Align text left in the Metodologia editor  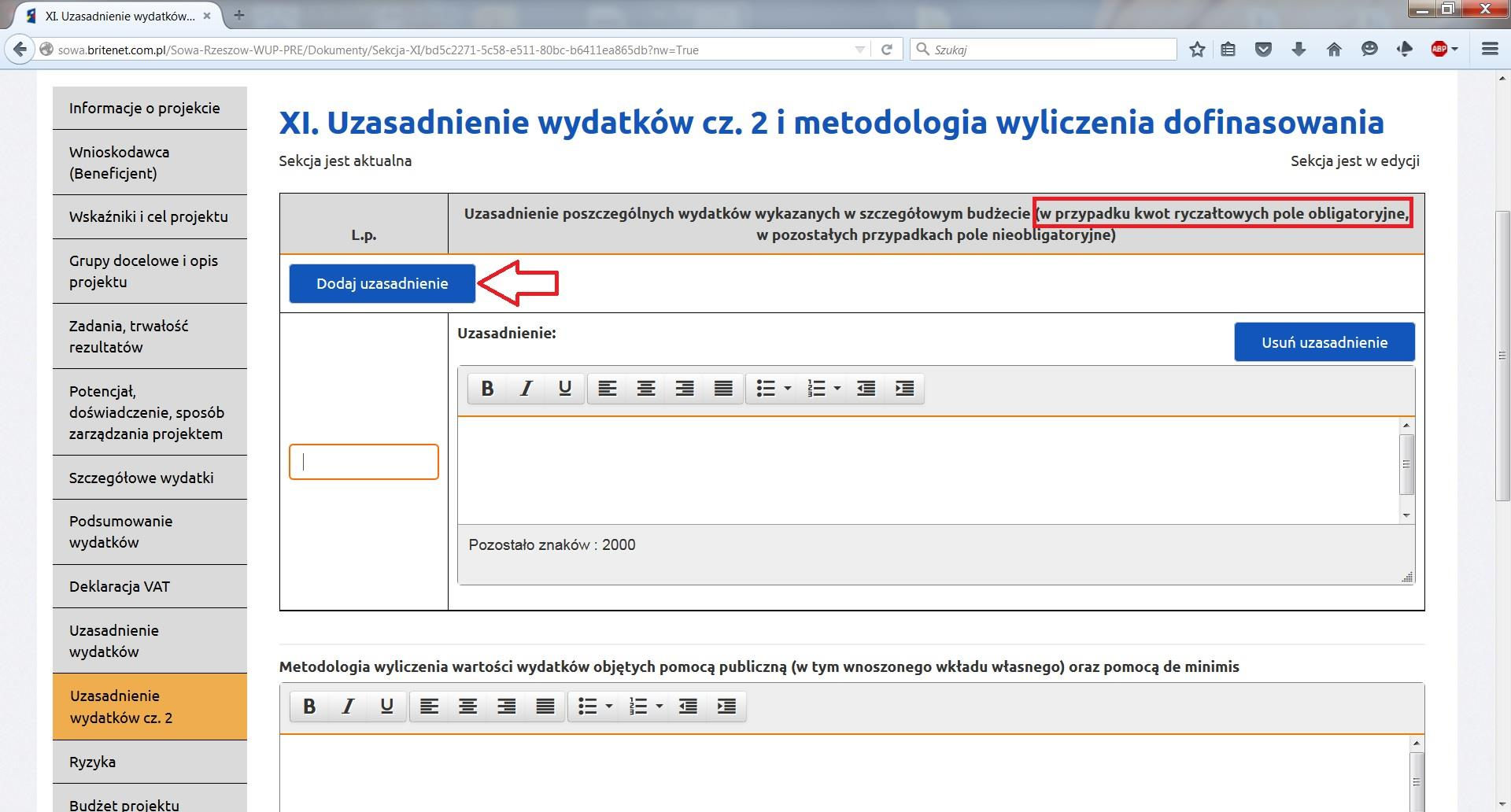point(429,706)
